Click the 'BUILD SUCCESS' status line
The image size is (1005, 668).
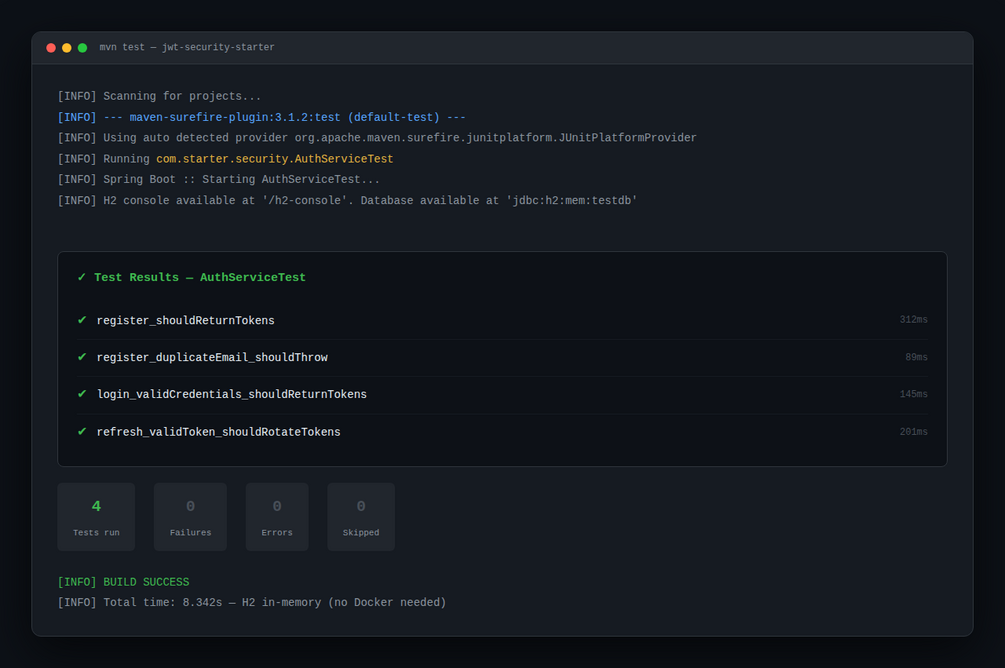pyautogui.click(x=124, y=582)
